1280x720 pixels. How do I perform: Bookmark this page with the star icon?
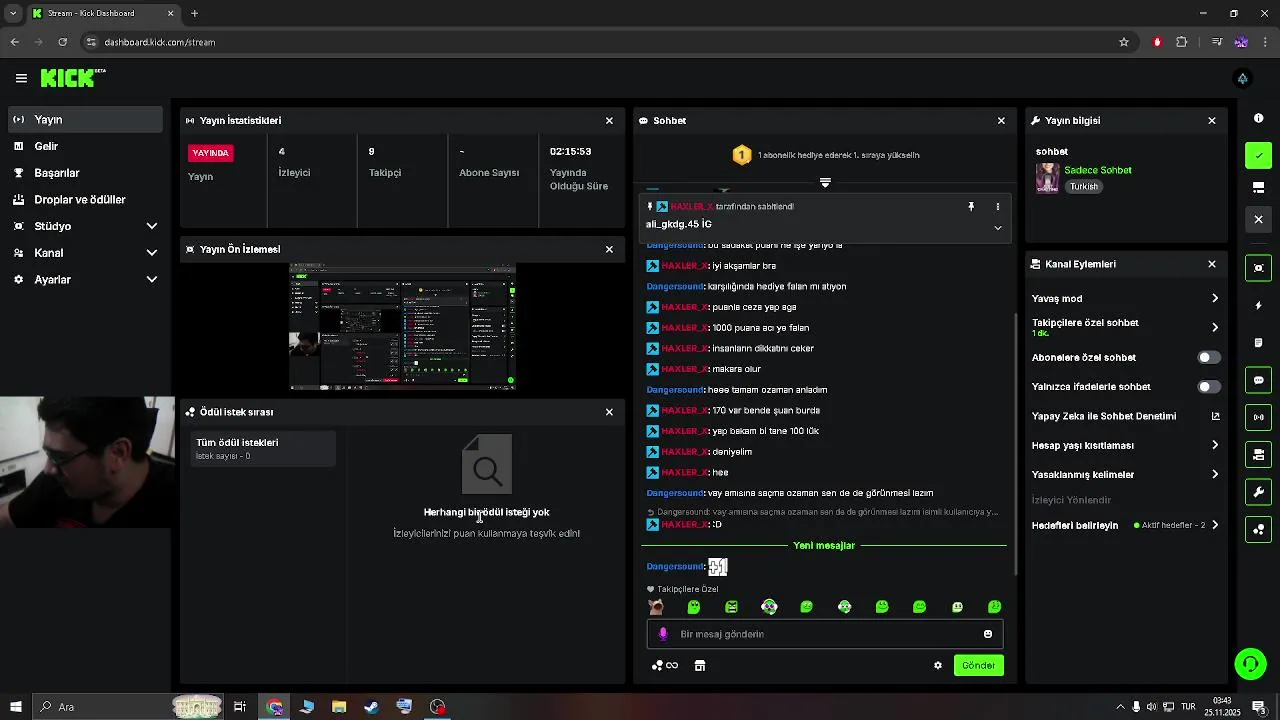(x=1124, y=42)
